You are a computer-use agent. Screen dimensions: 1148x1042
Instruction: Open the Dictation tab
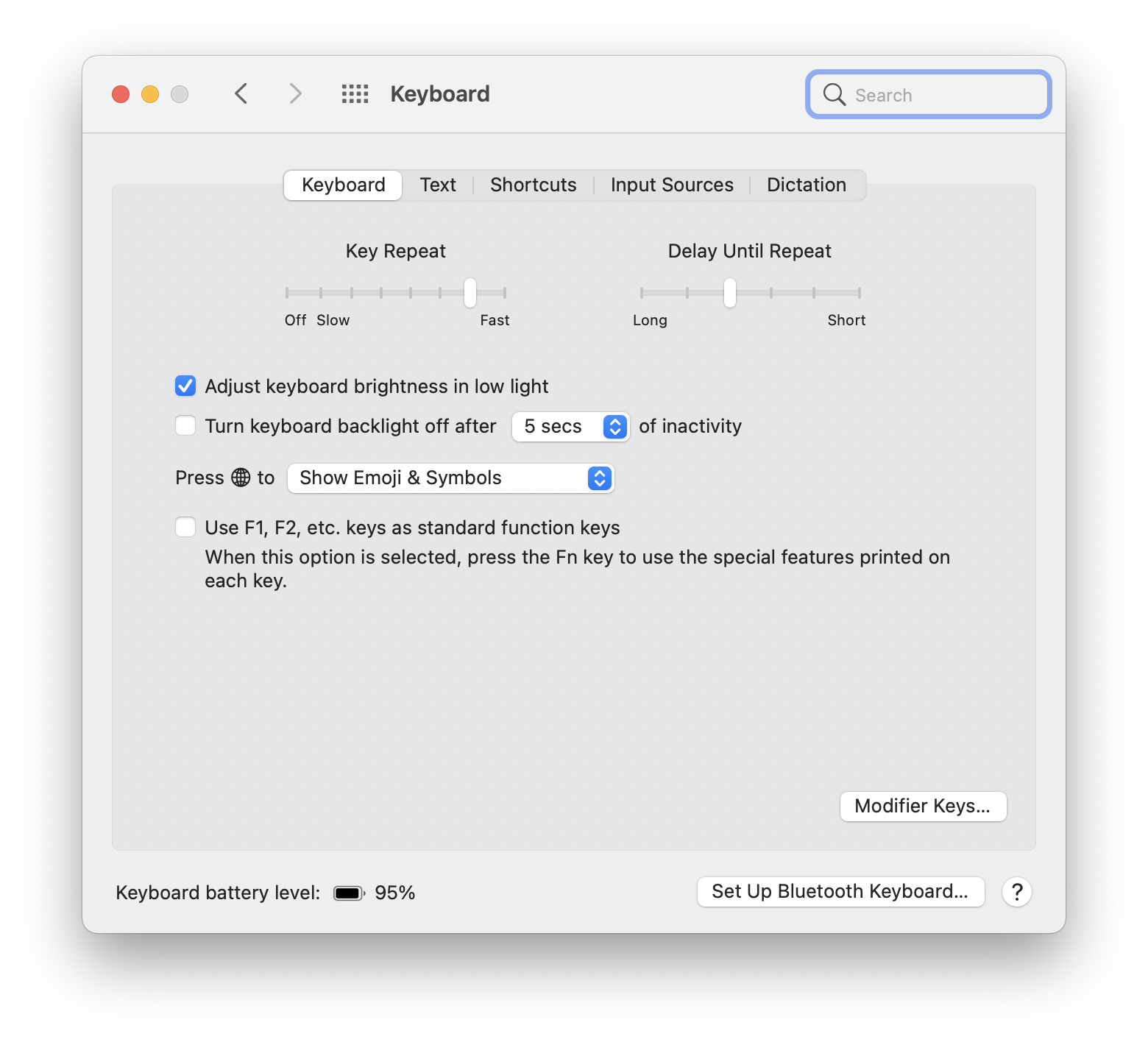[807, 185]
